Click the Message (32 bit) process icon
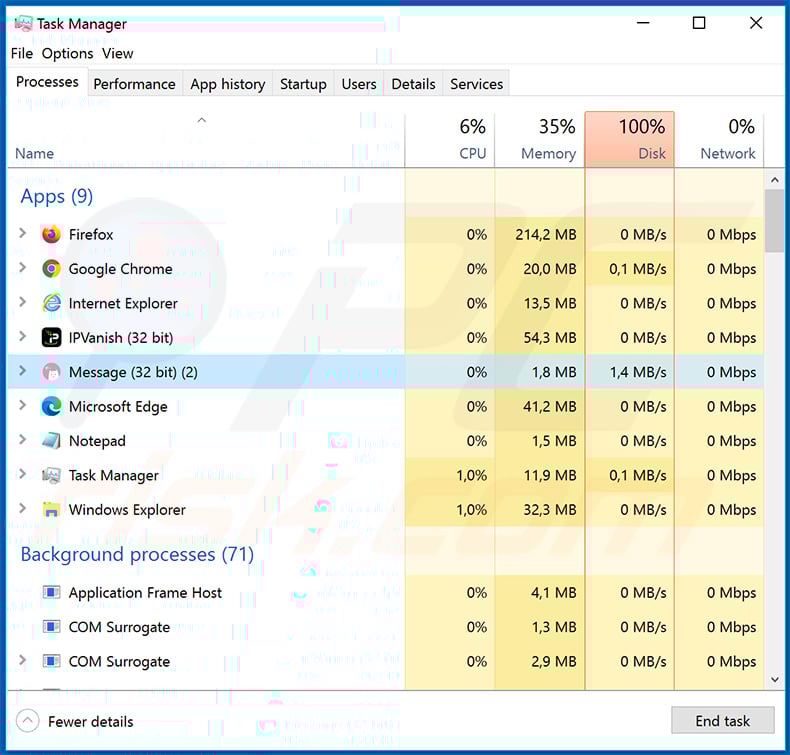Viewport: 790px width, 755px height. coord(51,372)
